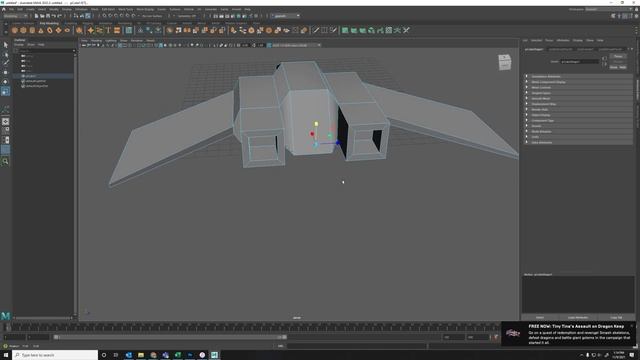Viewport: 640px width, 360px height.
Task: Click the Undo icon in status line
Action: click(53, 16)
